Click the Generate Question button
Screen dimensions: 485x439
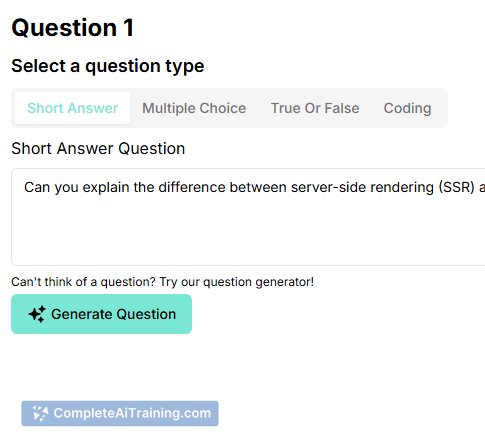(101, 314)
